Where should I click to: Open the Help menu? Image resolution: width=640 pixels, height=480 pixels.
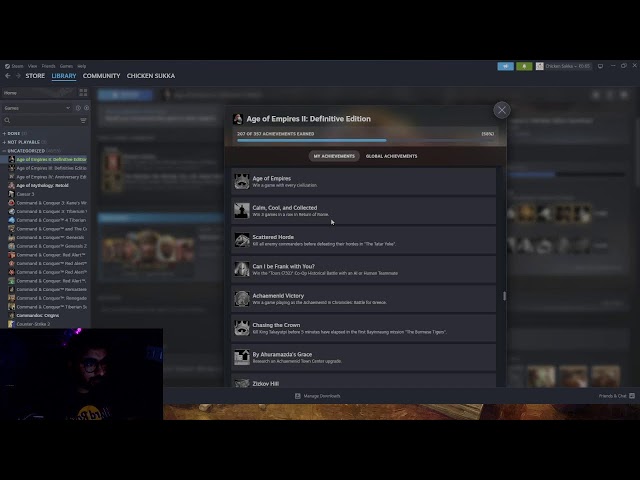(x=82, y=66)
